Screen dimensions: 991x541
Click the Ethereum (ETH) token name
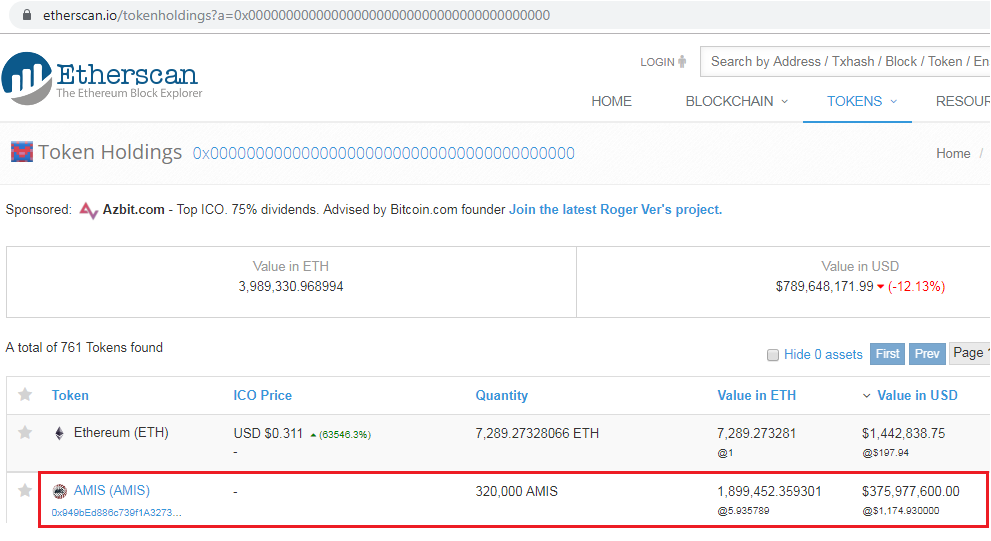121,432
